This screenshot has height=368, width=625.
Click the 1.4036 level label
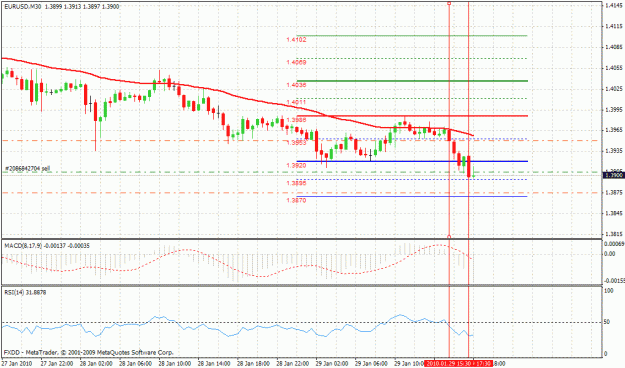point(296,85)
